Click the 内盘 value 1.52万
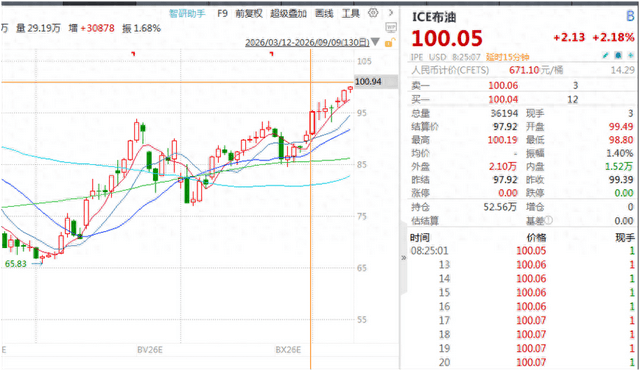640x371 pixels. [619, 167]
